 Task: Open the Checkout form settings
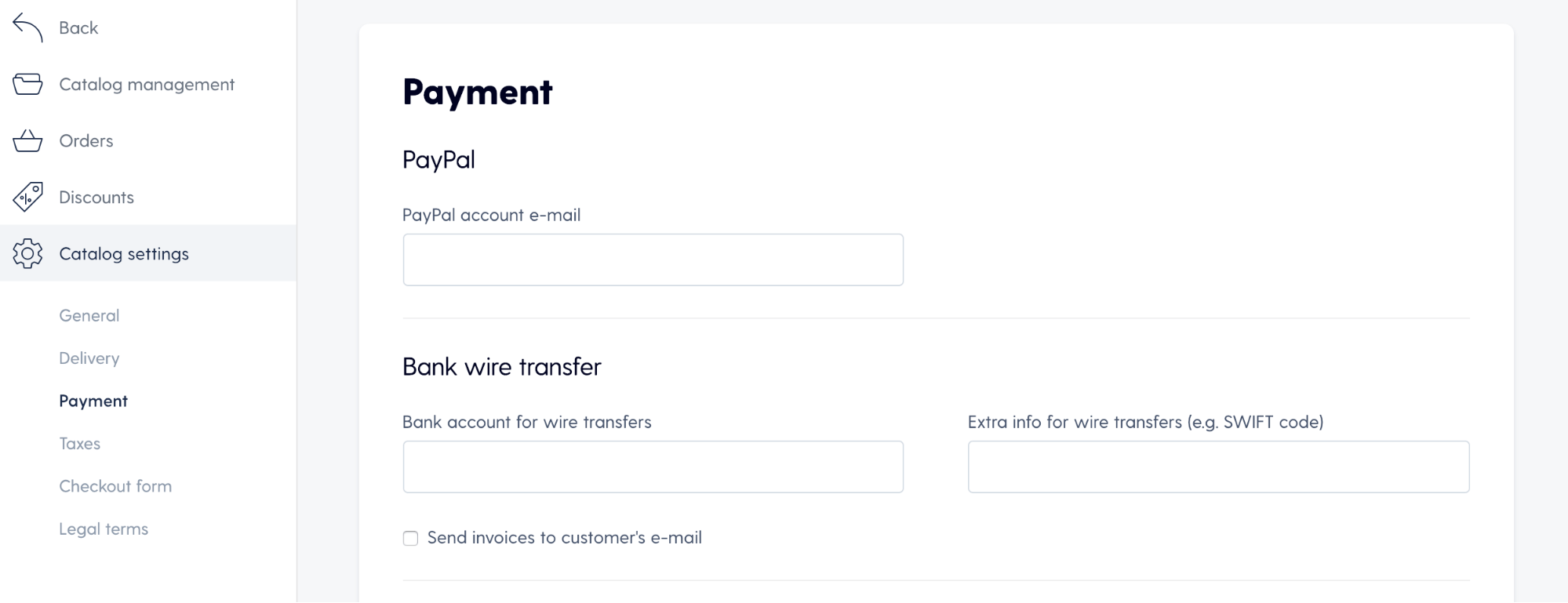coord(115,486)
